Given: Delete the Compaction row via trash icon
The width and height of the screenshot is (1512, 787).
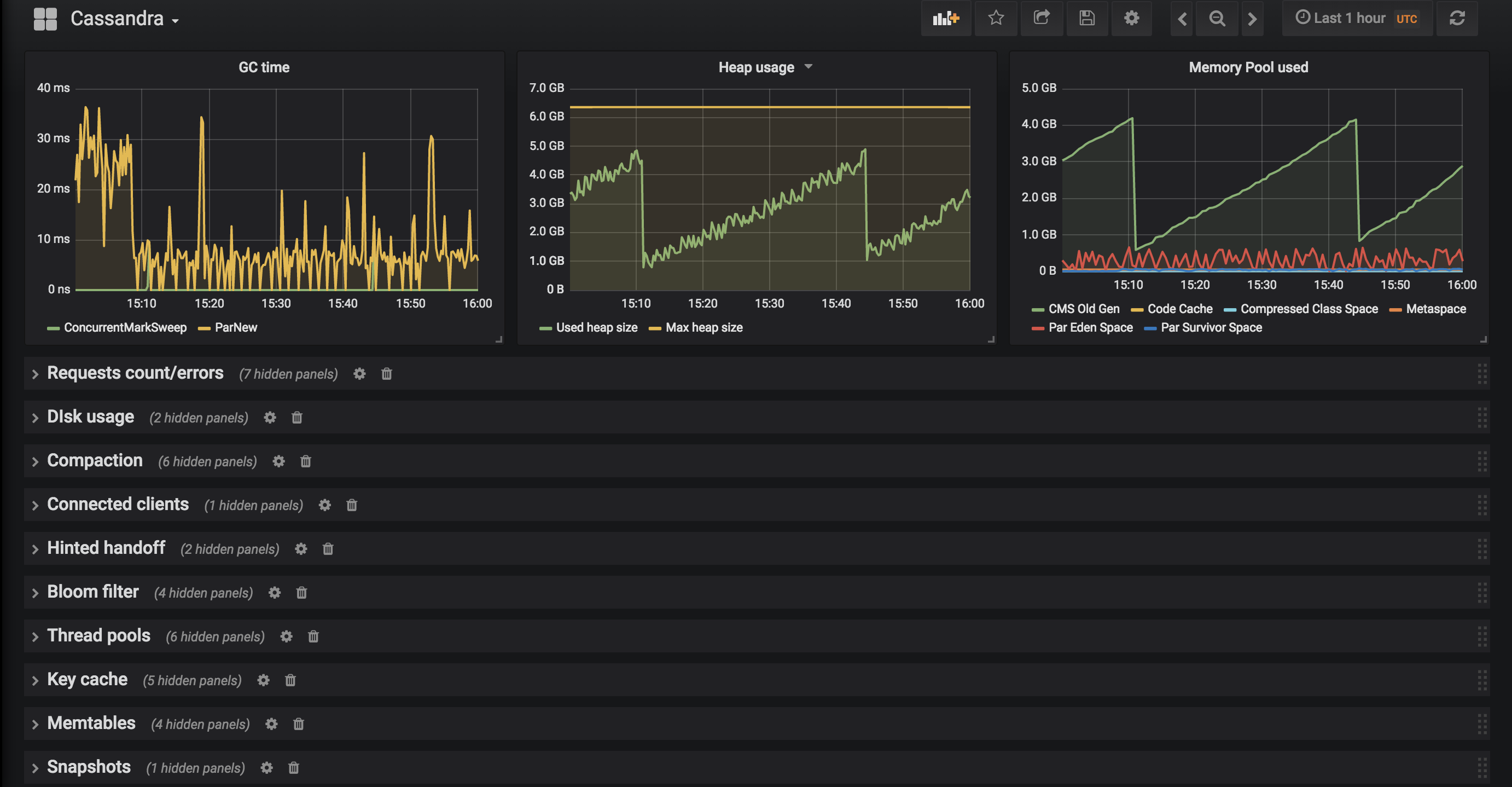Looking at the screenshot, I should (305, 461).
